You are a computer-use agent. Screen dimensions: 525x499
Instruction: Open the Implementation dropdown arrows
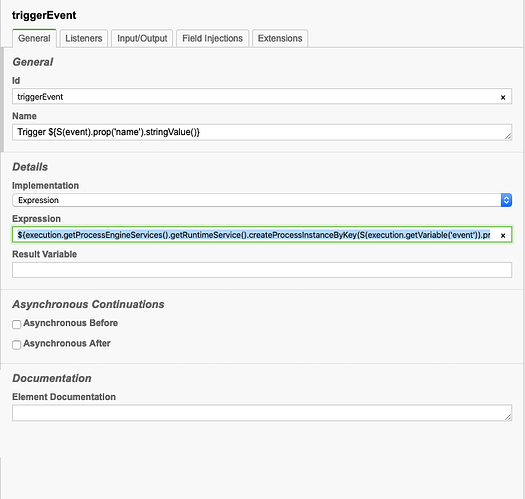[x=506, y=200]
